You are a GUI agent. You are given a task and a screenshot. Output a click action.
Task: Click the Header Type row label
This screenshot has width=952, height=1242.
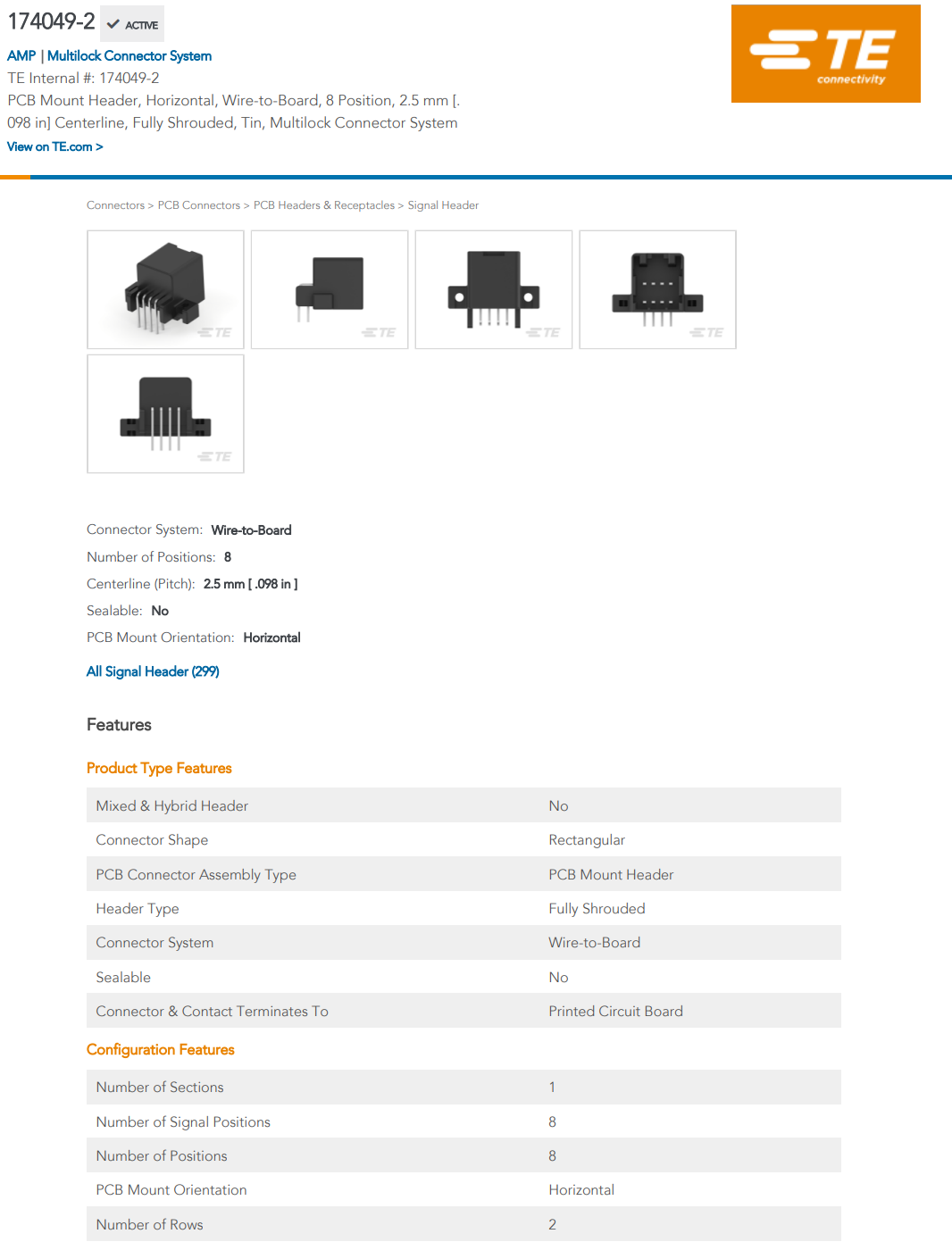tap(138, 909)
